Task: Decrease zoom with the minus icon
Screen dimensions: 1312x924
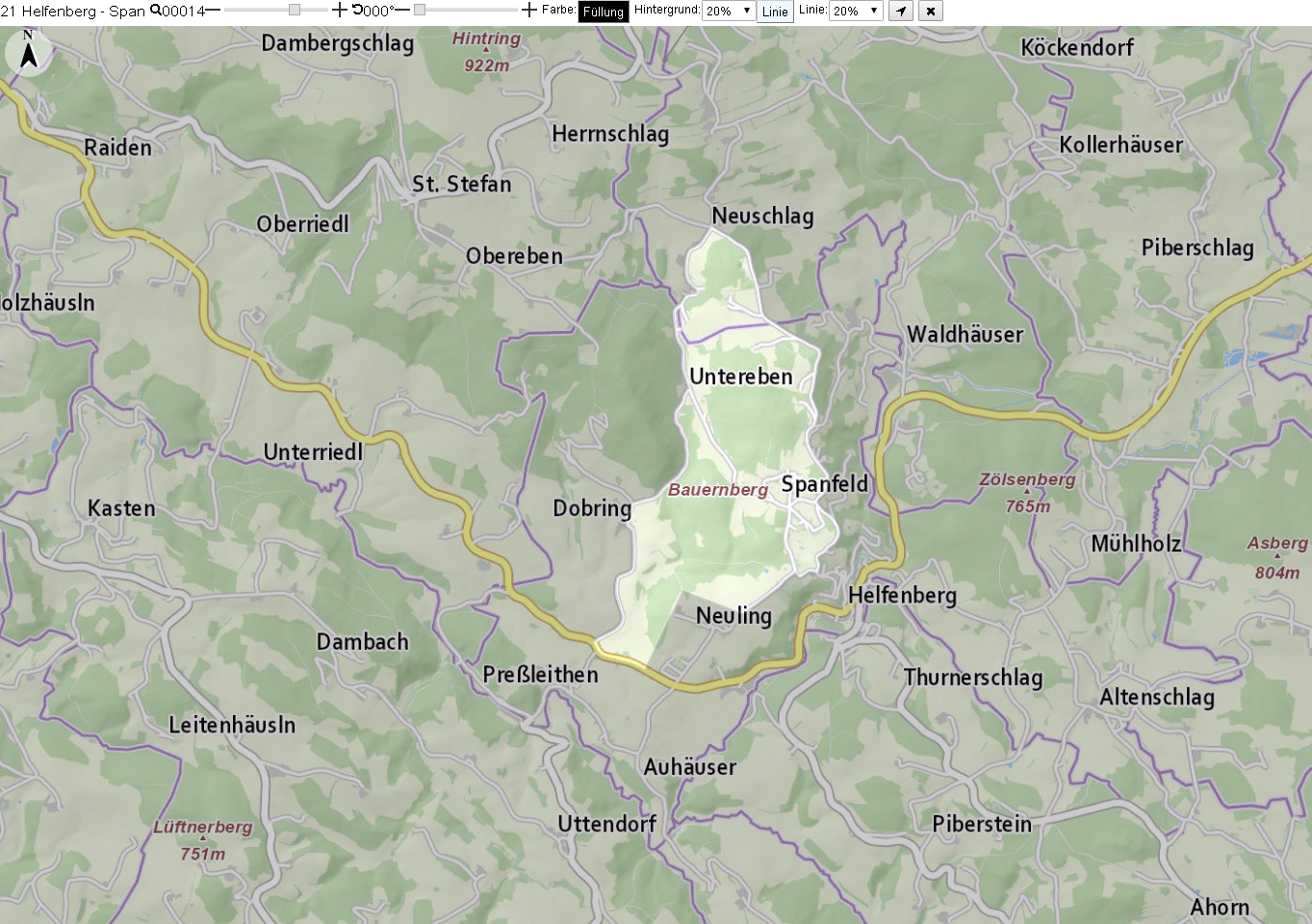Action: click(213, 11)
